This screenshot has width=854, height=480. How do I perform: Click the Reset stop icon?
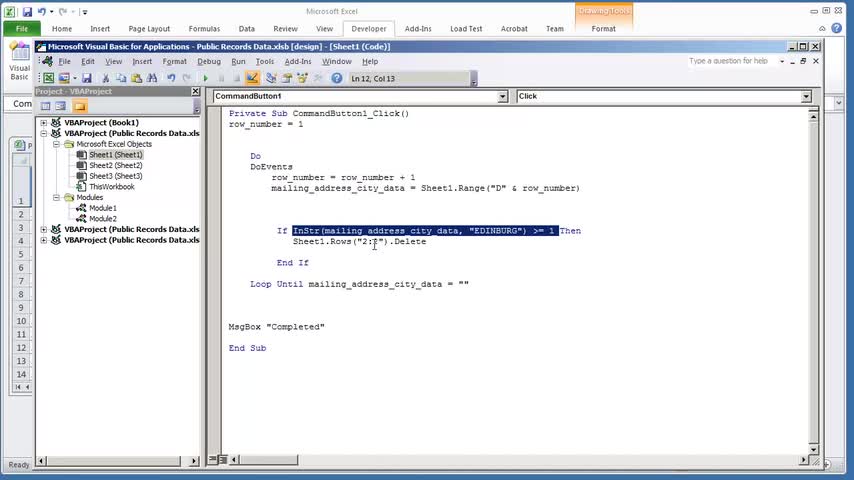(236, 78)
